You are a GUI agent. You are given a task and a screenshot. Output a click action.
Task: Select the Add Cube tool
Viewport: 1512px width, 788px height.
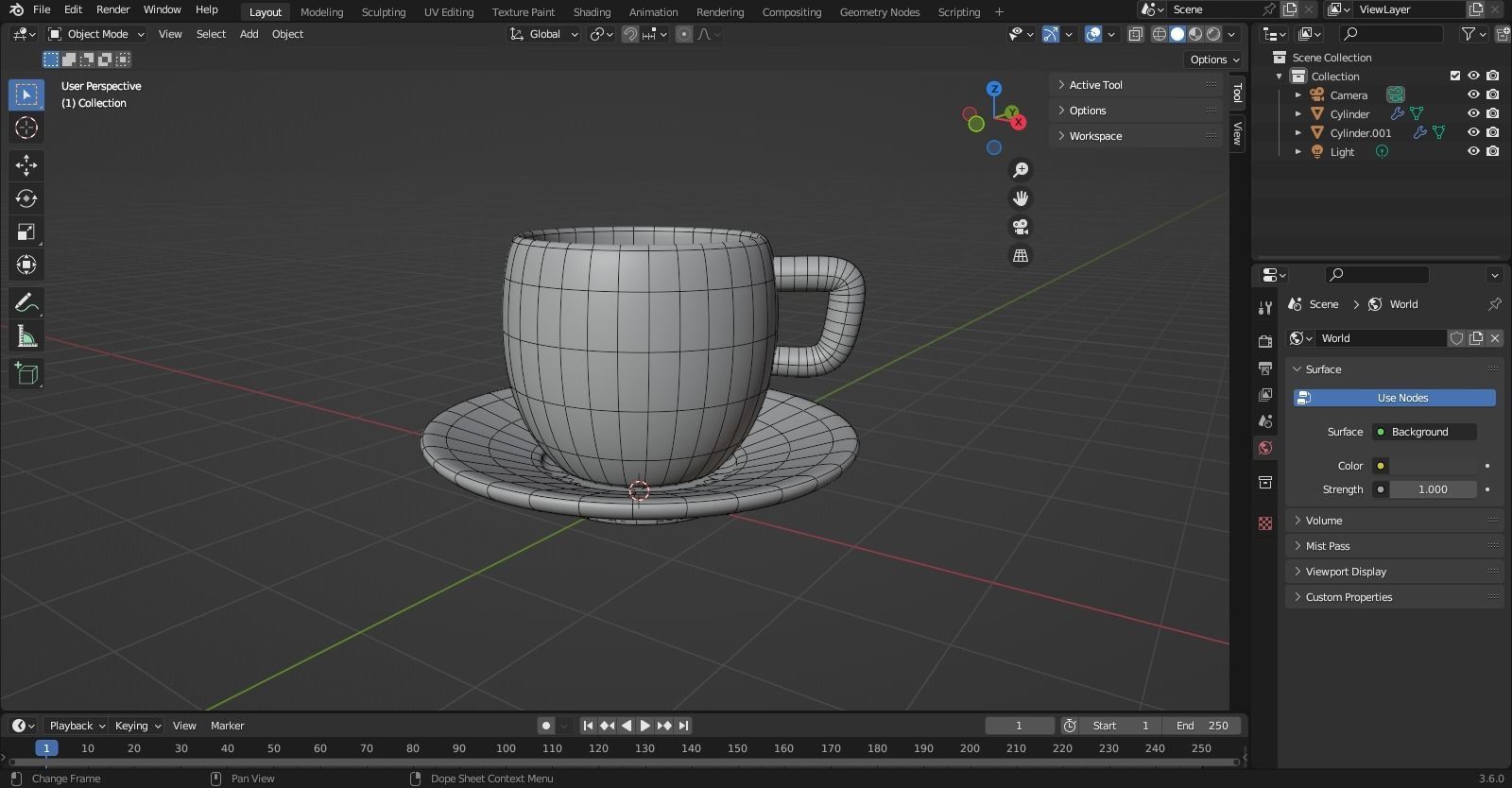click(26, 374)
